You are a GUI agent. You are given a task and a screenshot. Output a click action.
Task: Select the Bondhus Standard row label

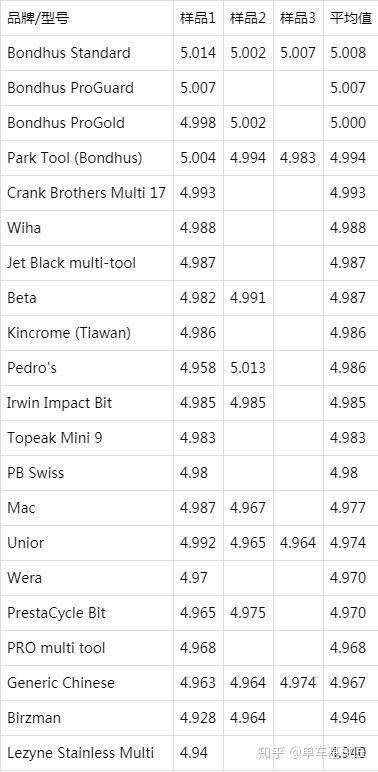(69, 53)
